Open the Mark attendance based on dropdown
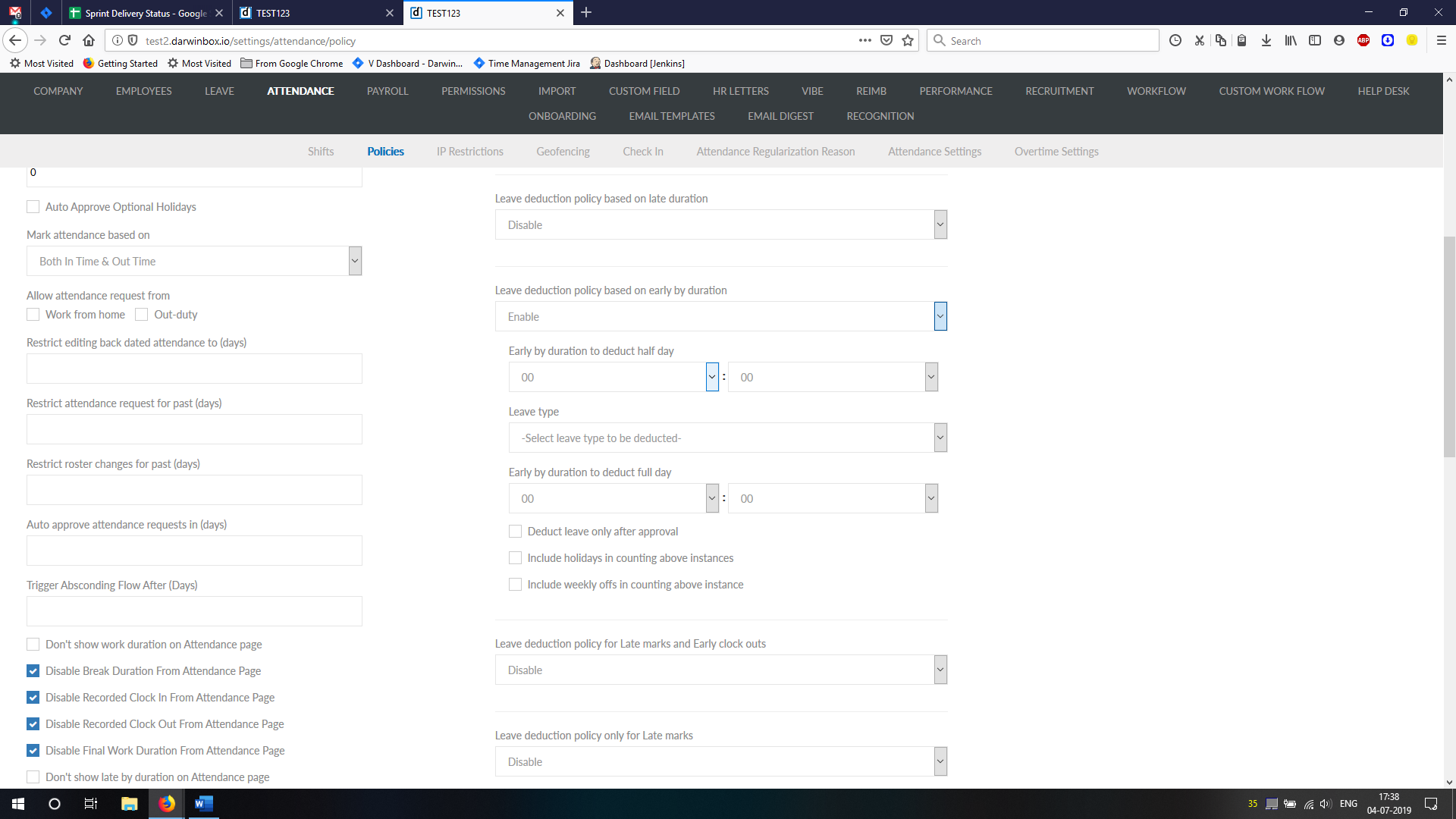The image size is (1456, 819). click(194, 262)
